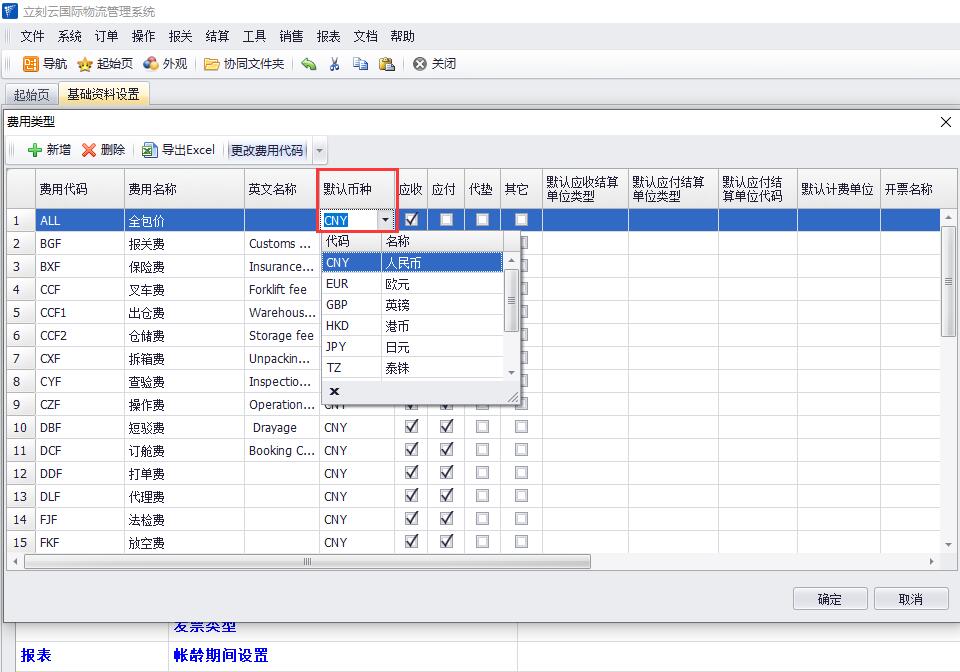Screen dimensions: 960x672
Task: Open 起始页 via the star toolbar icon
Action: point(86,64)
